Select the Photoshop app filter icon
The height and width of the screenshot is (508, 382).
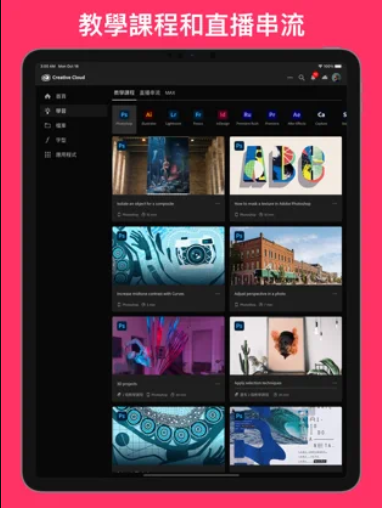tap(124, 118)
